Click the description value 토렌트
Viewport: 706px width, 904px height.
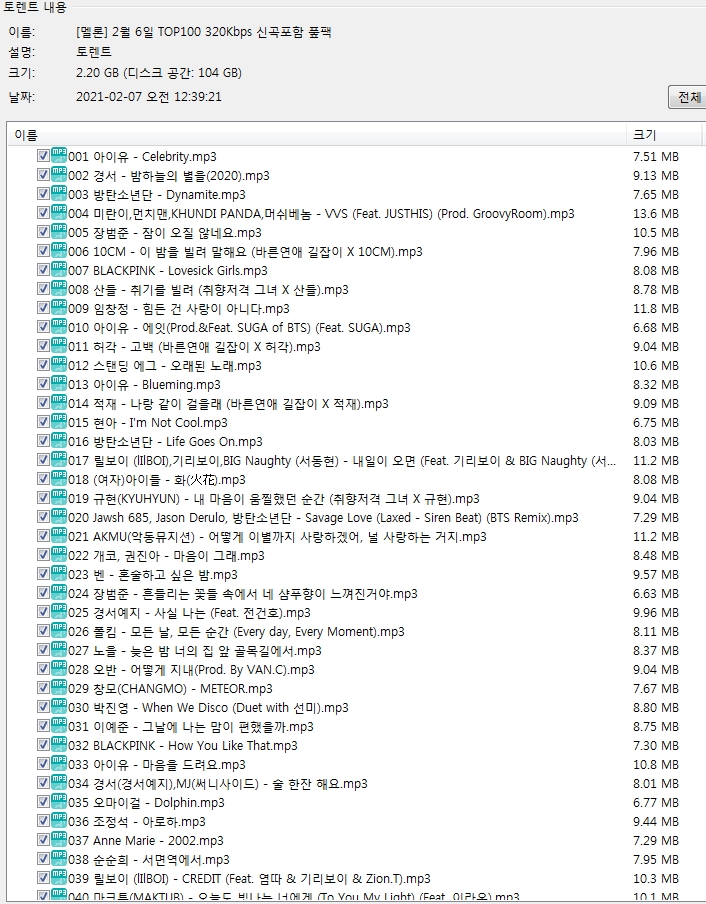94,52
